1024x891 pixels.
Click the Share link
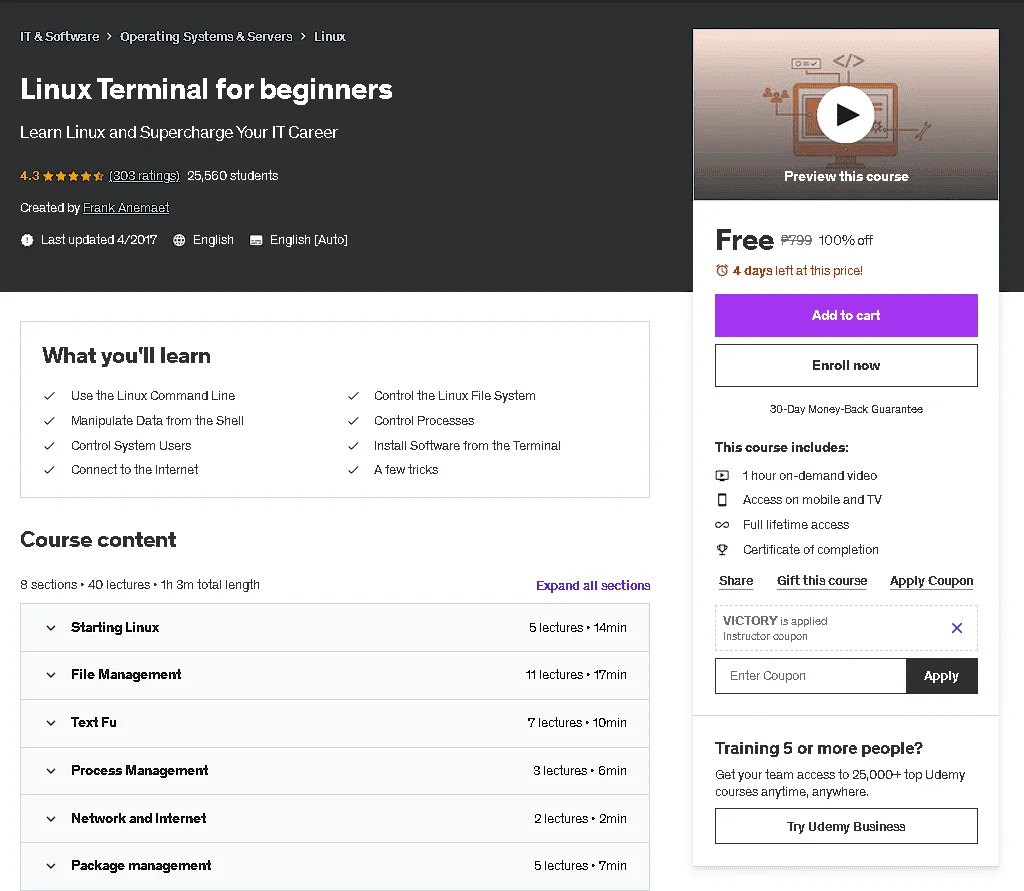(x=736, y=581)
